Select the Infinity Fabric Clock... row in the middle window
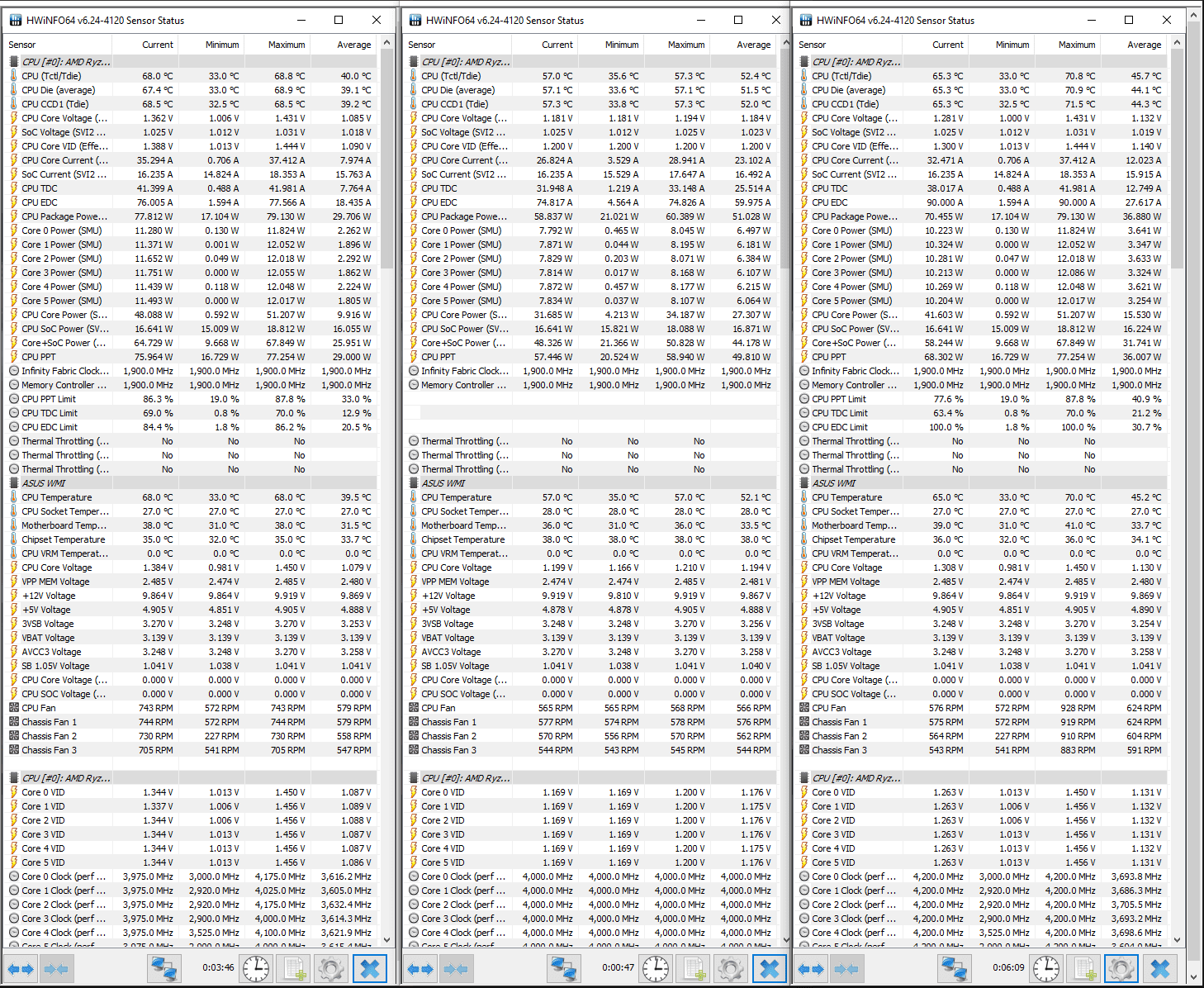This screenshot has width=1204, height=988. click(590, 371)
